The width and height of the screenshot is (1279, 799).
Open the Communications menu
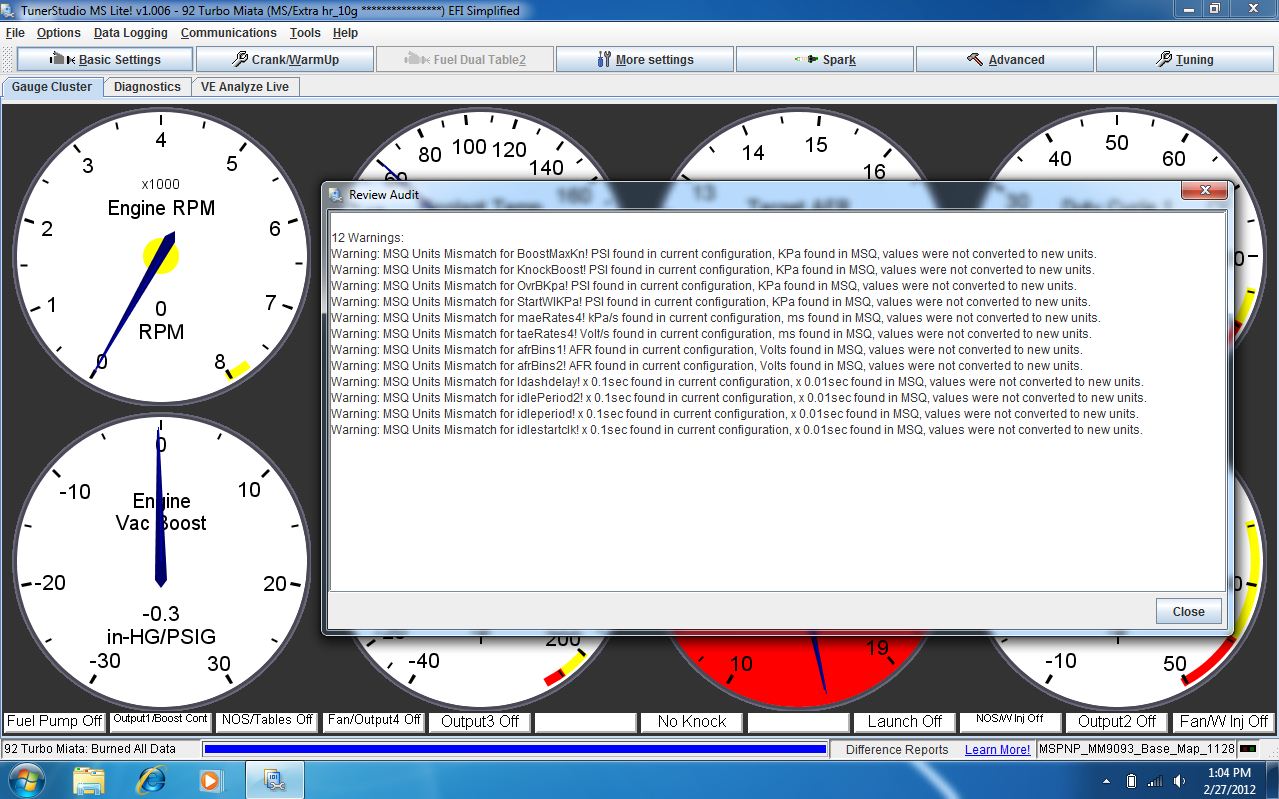coord(229,33)
